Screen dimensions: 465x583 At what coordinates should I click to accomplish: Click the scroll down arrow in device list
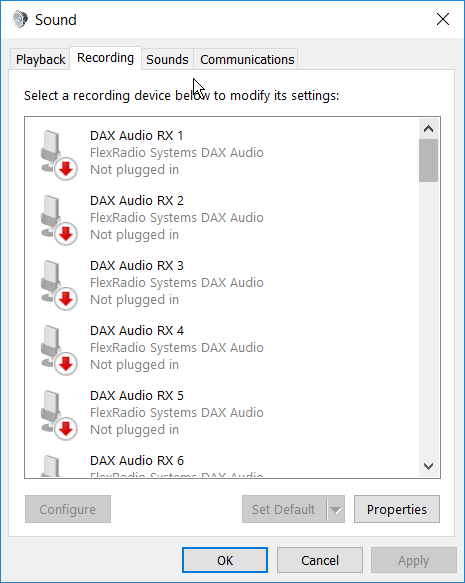point(428,466)
